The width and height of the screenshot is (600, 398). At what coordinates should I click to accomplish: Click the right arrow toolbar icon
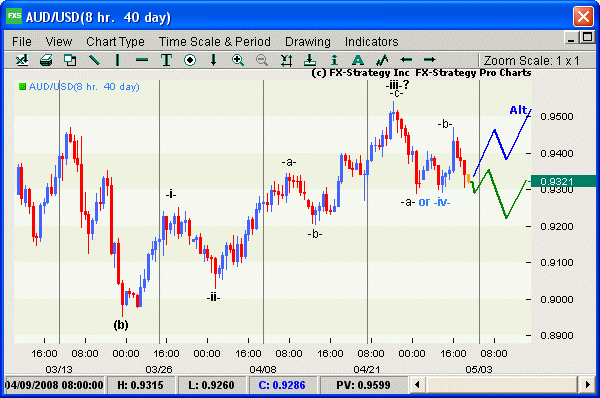click(x=430, y=60)
